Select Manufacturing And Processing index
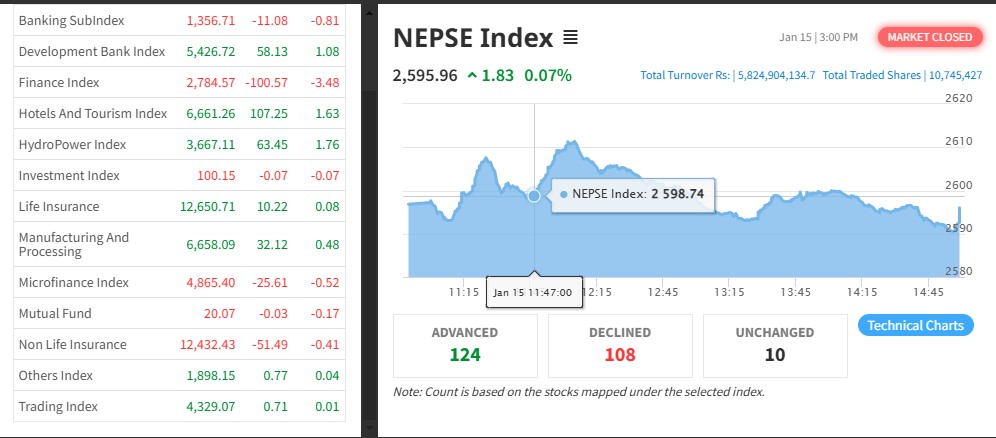 (74, 244)
